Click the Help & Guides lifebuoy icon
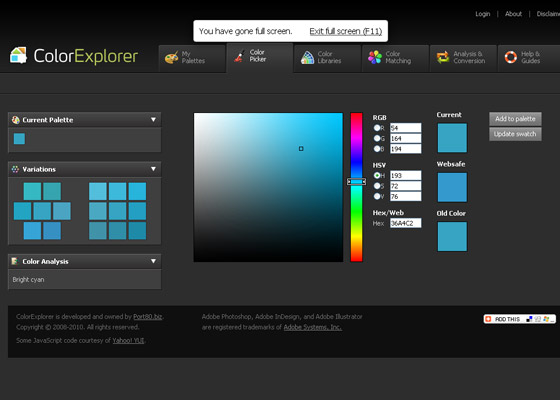 click(x=511, y=57)
